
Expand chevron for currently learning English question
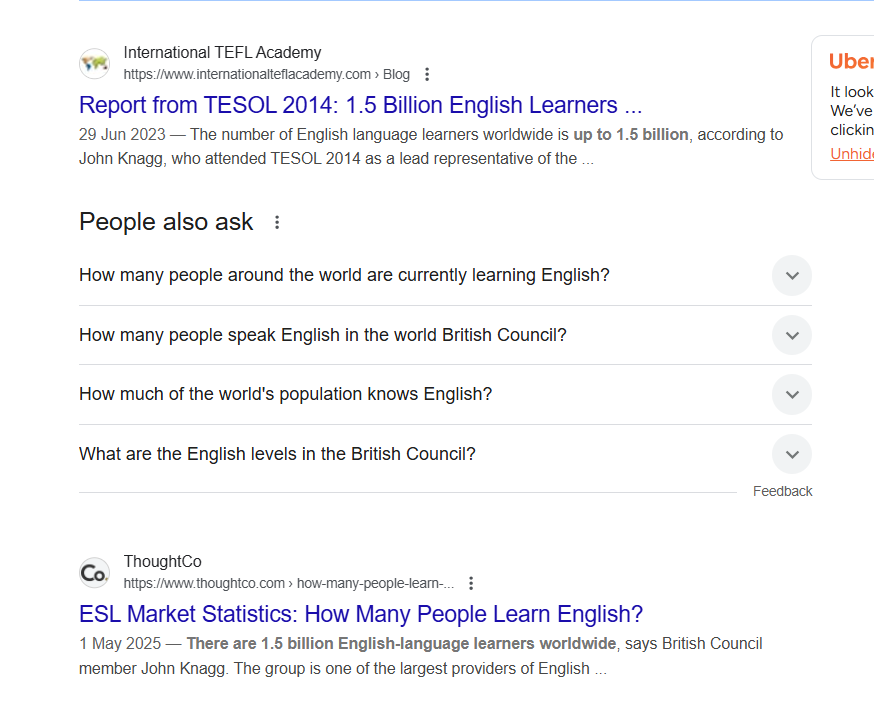pos(792,275)
